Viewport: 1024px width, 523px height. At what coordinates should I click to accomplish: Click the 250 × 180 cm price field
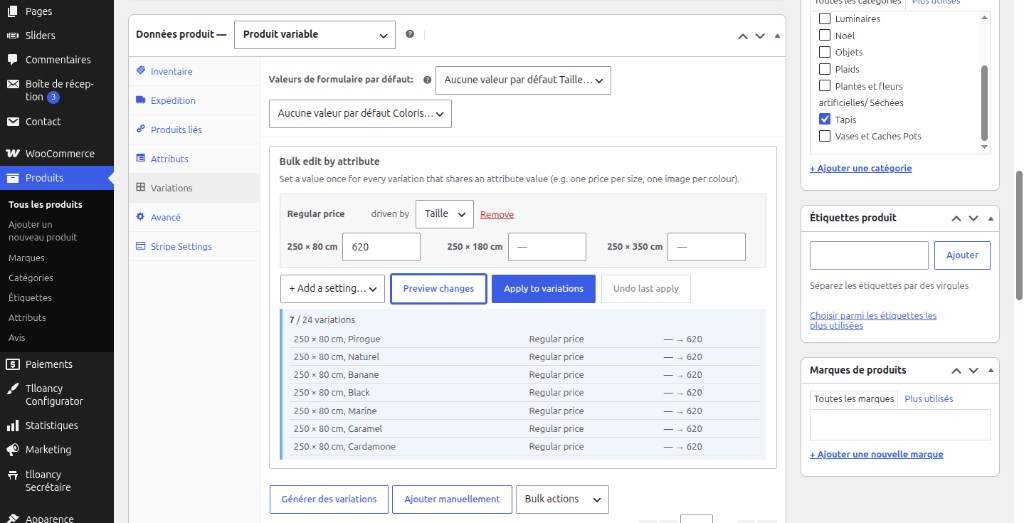pos(547,247)
